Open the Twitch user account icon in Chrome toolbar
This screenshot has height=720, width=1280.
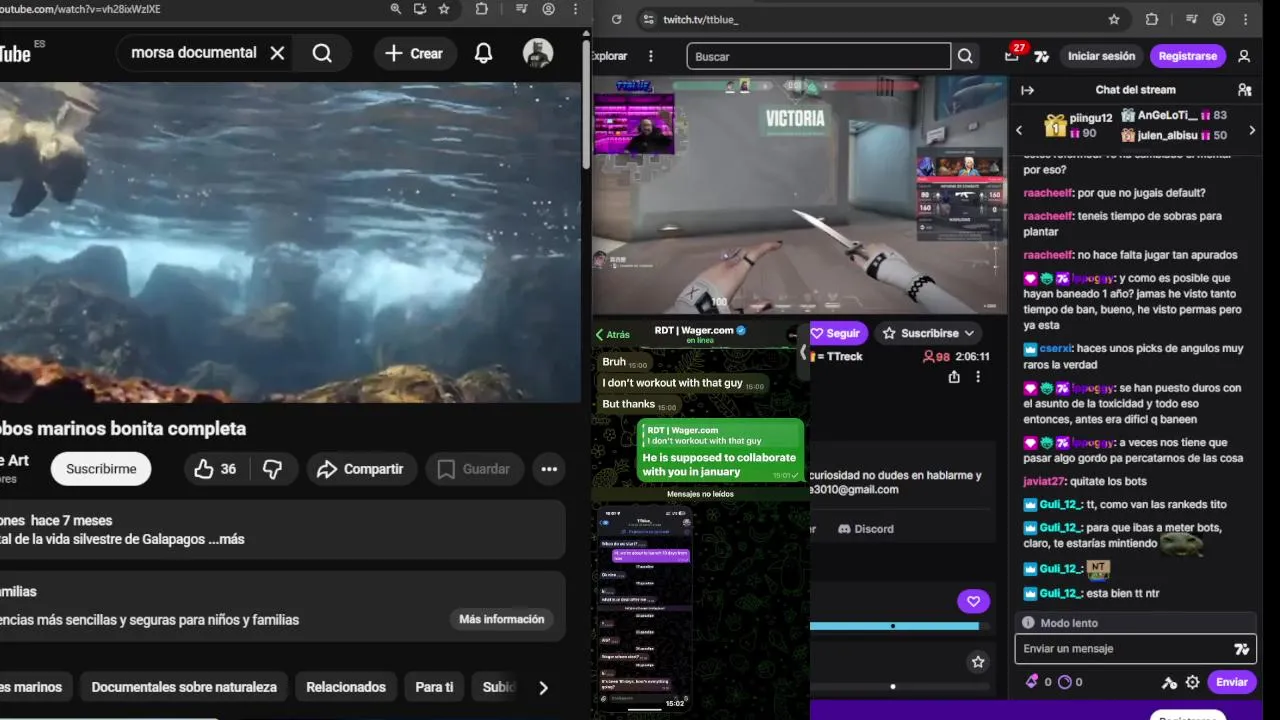click(1219, 19)
